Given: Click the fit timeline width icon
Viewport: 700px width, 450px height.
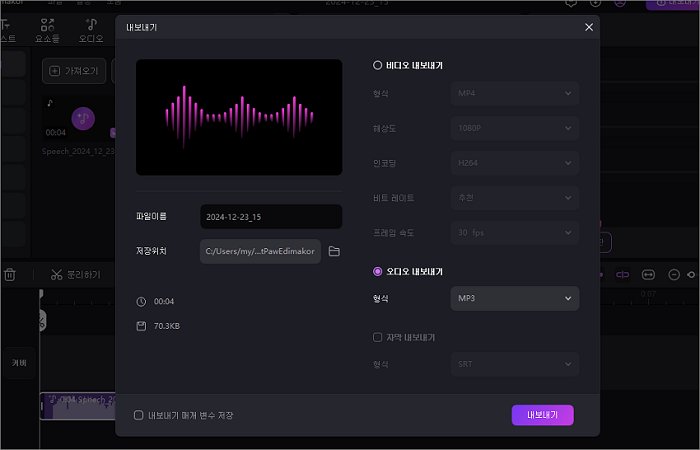Looking at the screenshot, I should pos(648,275).
